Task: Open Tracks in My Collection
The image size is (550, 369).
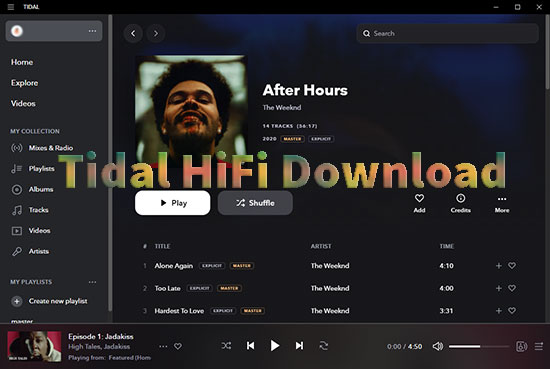Action: [x=30, y=210]
